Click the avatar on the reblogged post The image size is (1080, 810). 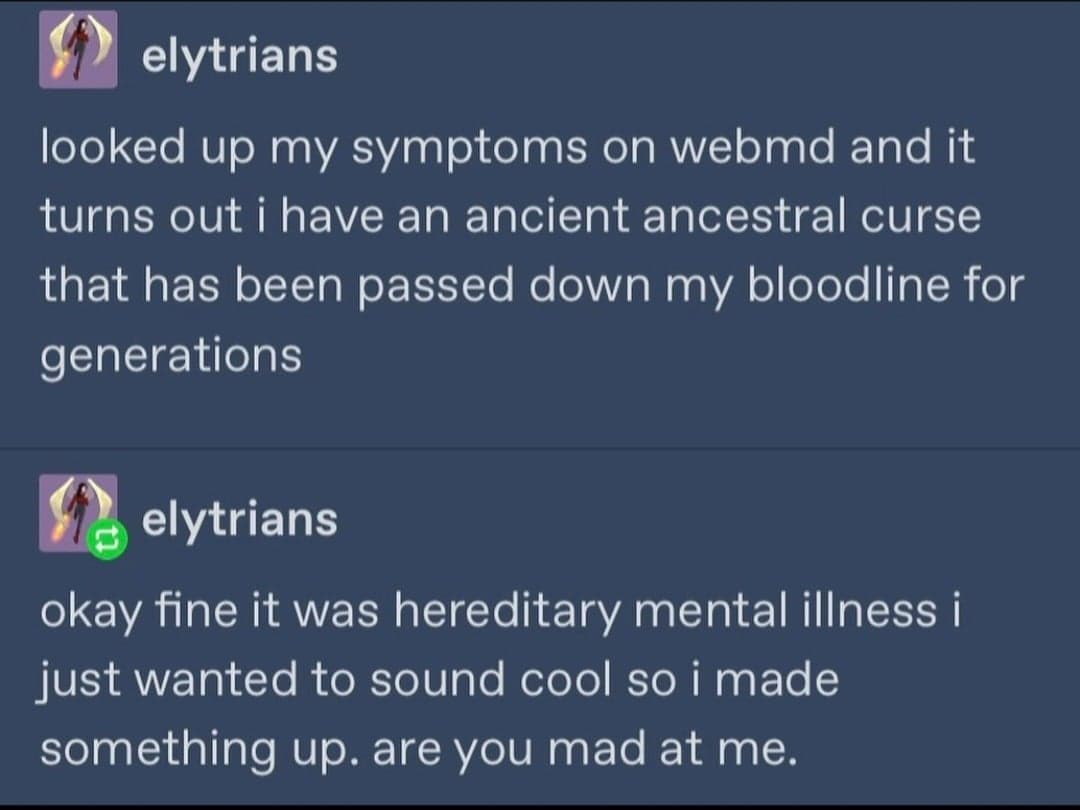(x=76, y=512)
